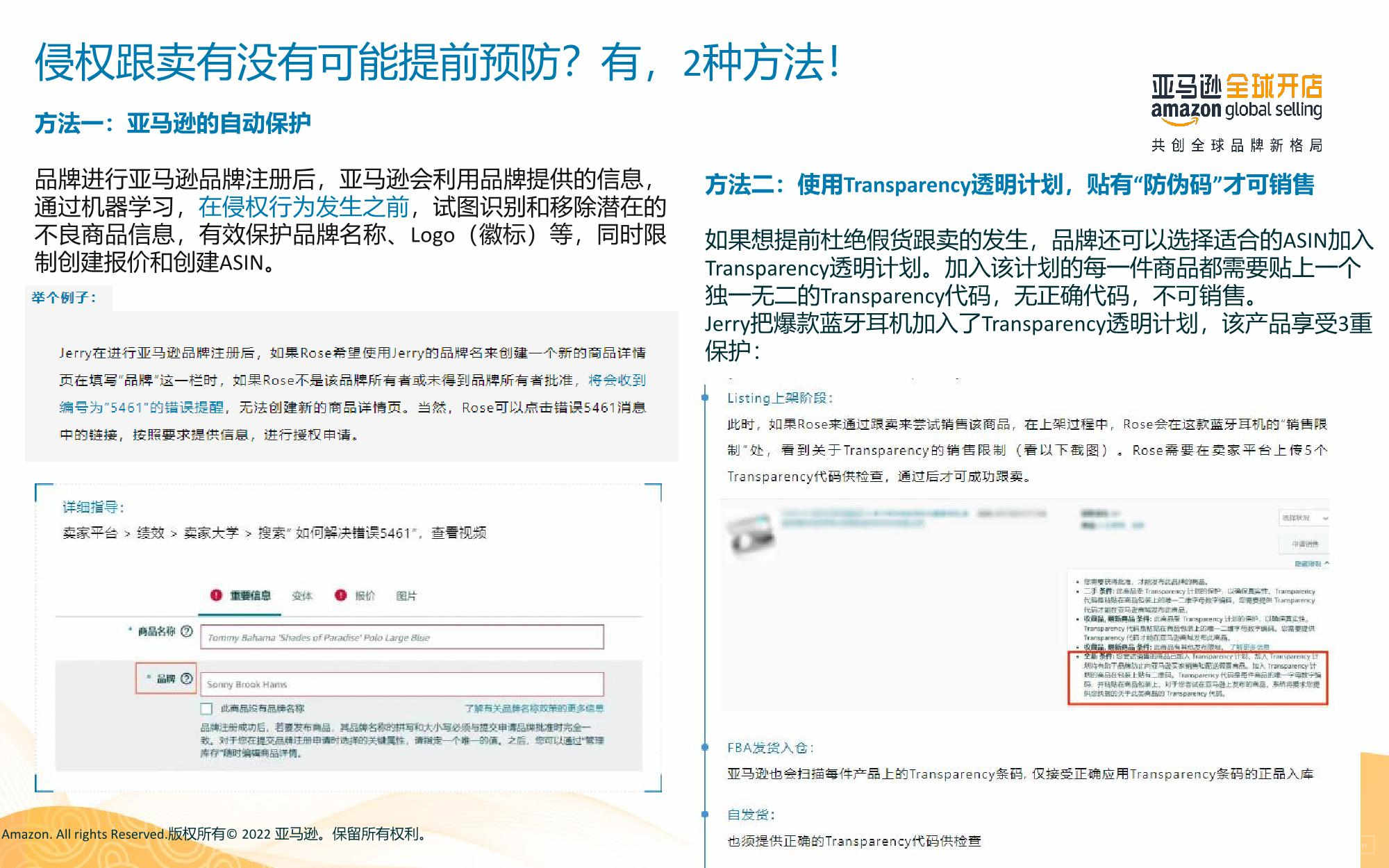Screen dimensions: 1389x868
Task: Click the 自发货： stage label
Action: tap(751, 815)
